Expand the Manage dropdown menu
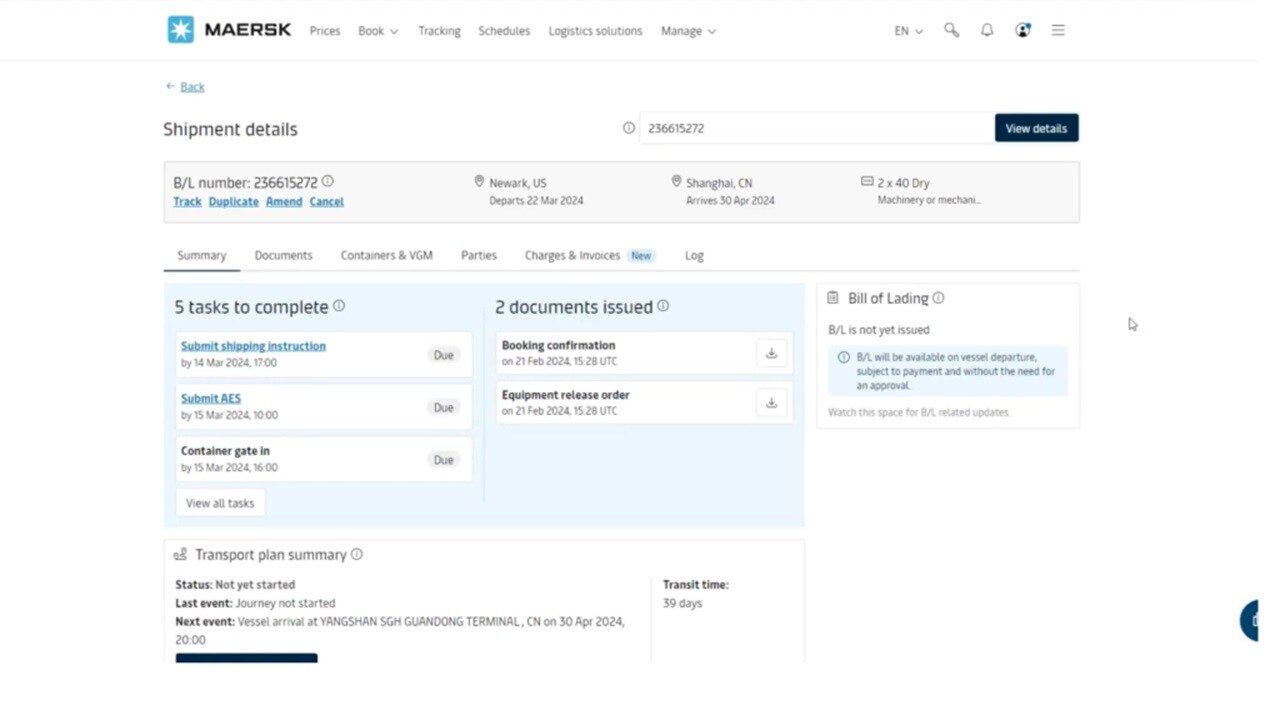This screenshot has height=720, width=1280. (x=688, y=31)
